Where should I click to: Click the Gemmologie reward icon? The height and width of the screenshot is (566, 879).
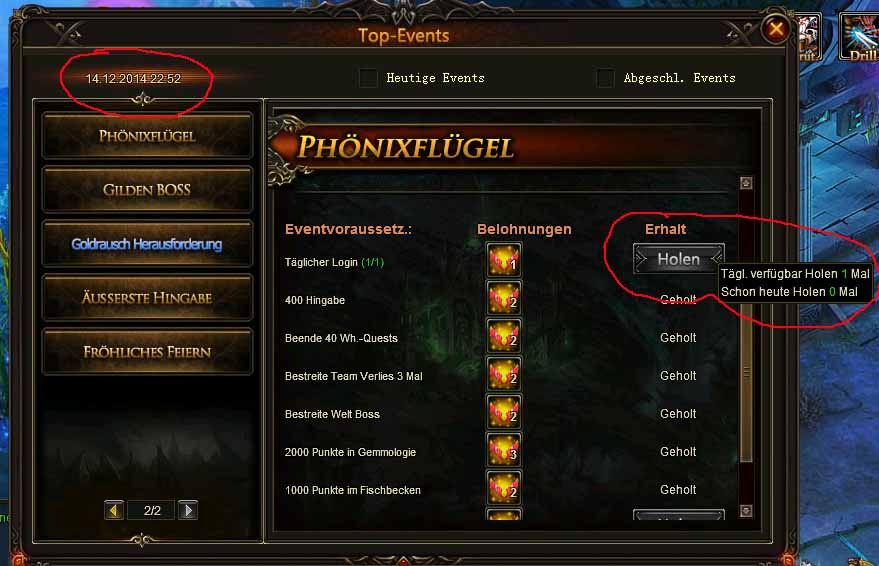(x=504, y=451)
